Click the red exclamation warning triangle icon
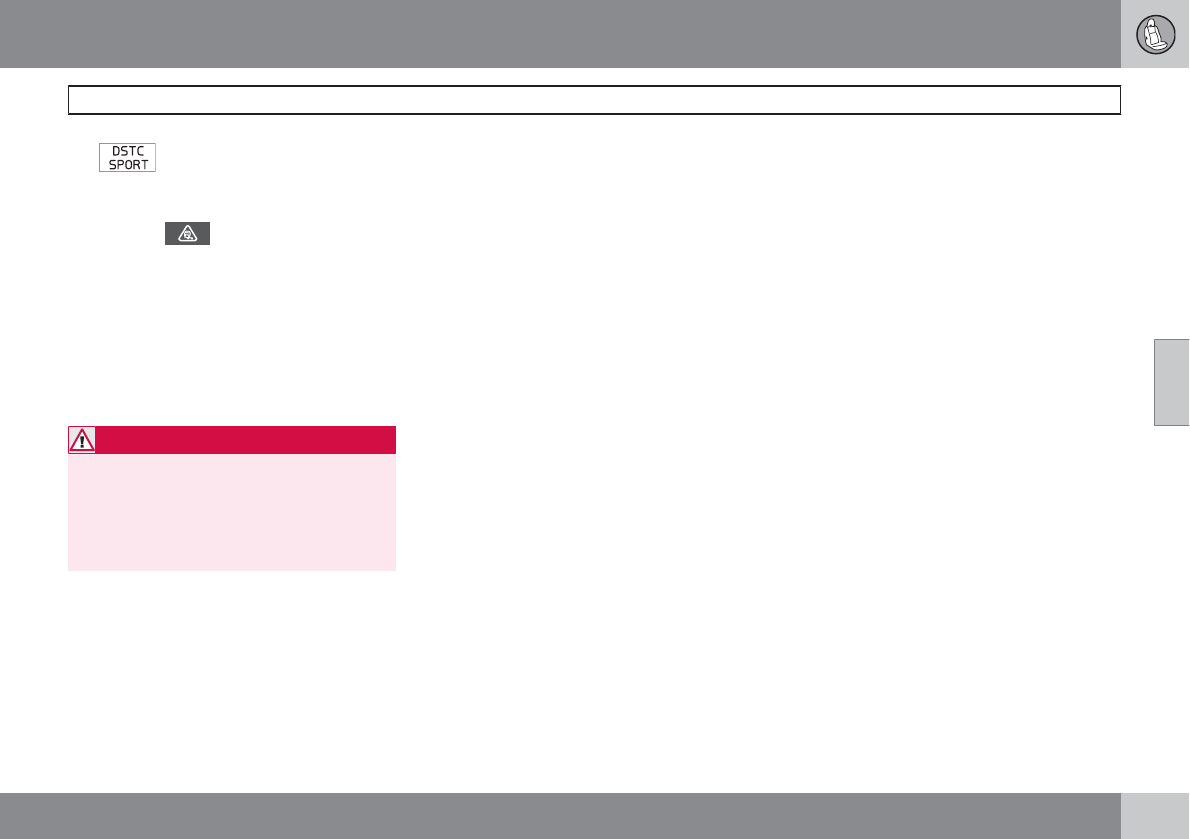This screenshot has height=839, width=1190. click(x=82, y=440)
